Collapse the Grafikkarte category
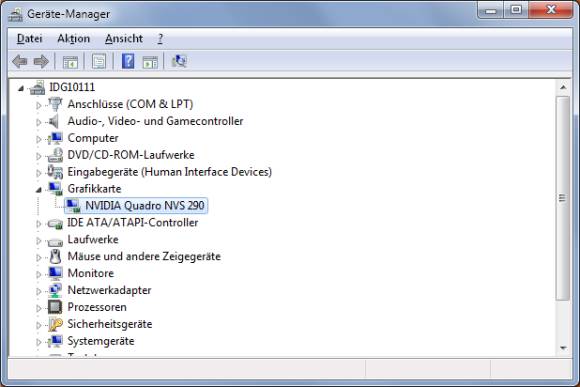This screenshot has height=387, width=580. click(x=38, y=190)
